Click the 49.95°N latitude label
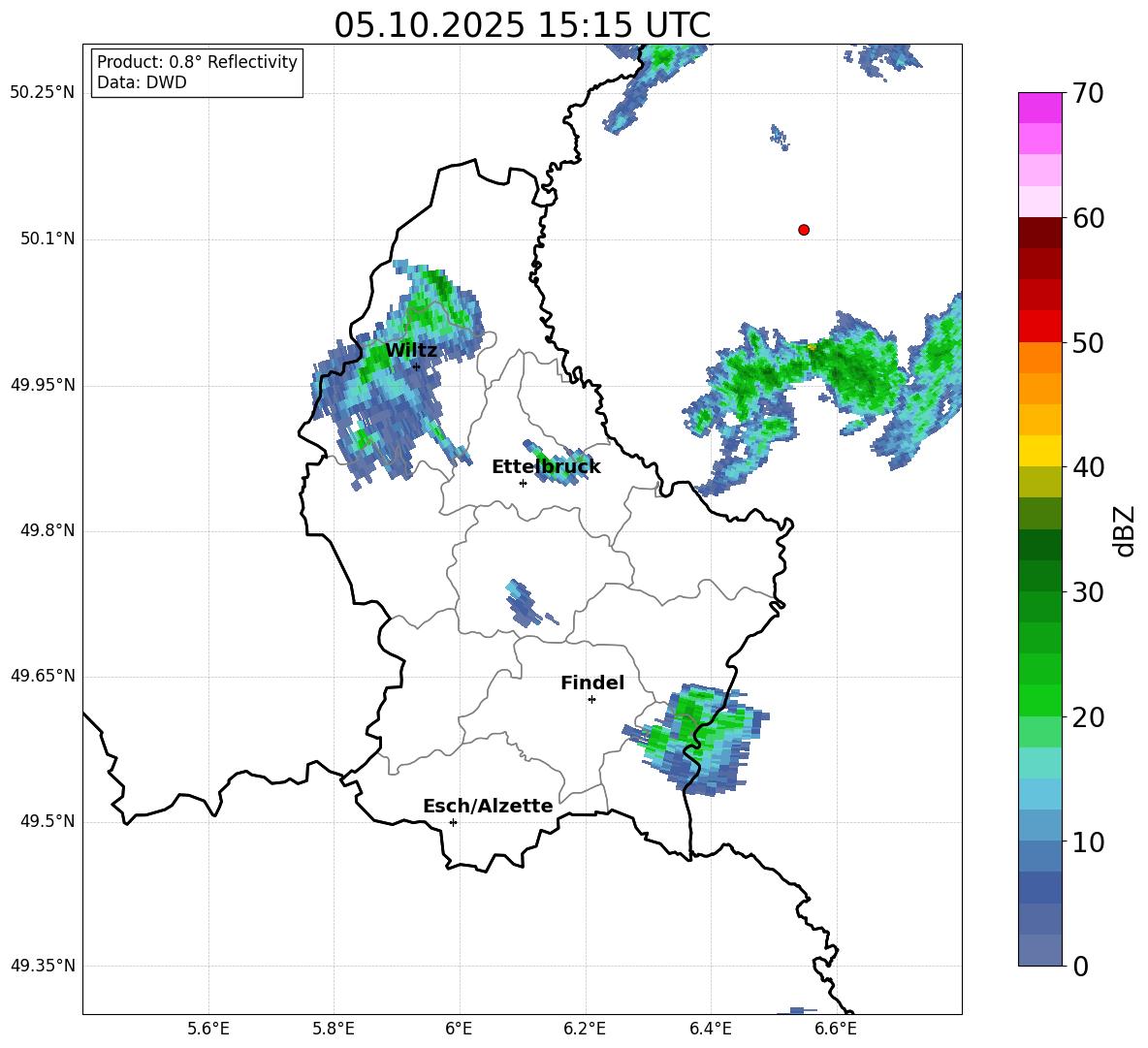The width and height of the screenshot is (1148, 1048). click(43, 385)
